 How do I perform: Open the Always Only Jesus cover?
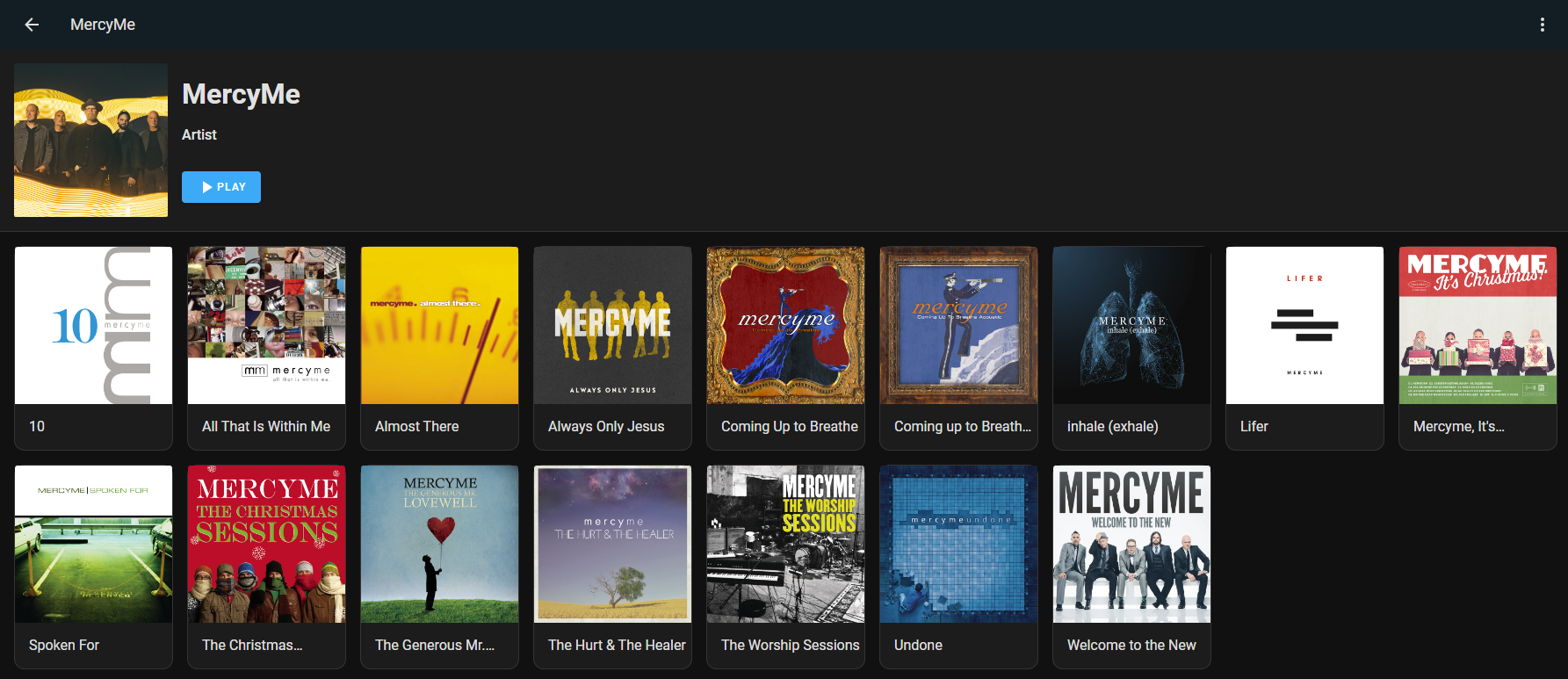coord(613,325)
